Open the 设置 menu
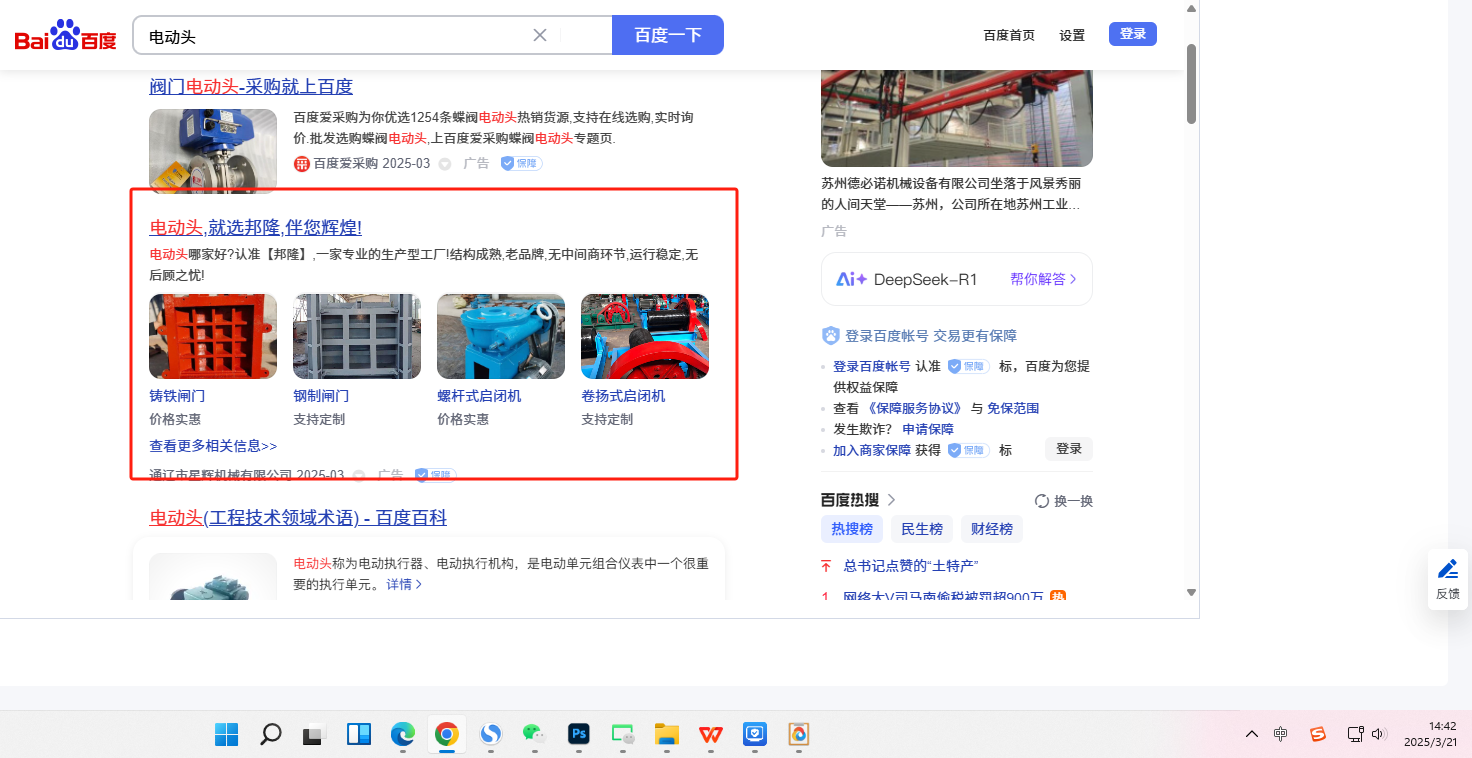The image size is (1472, 758). tap(1072, 35)
